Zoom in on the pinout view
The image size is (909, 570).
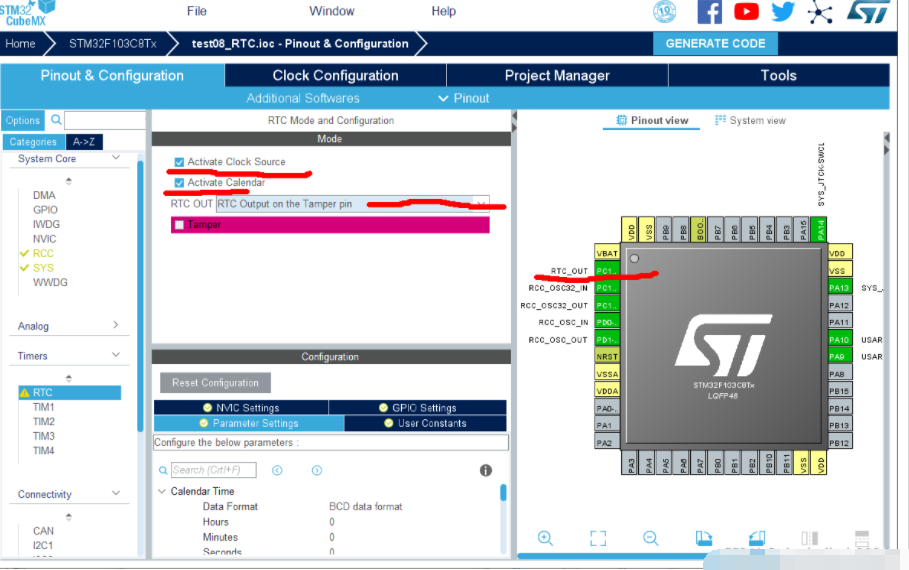click(545, 538)
